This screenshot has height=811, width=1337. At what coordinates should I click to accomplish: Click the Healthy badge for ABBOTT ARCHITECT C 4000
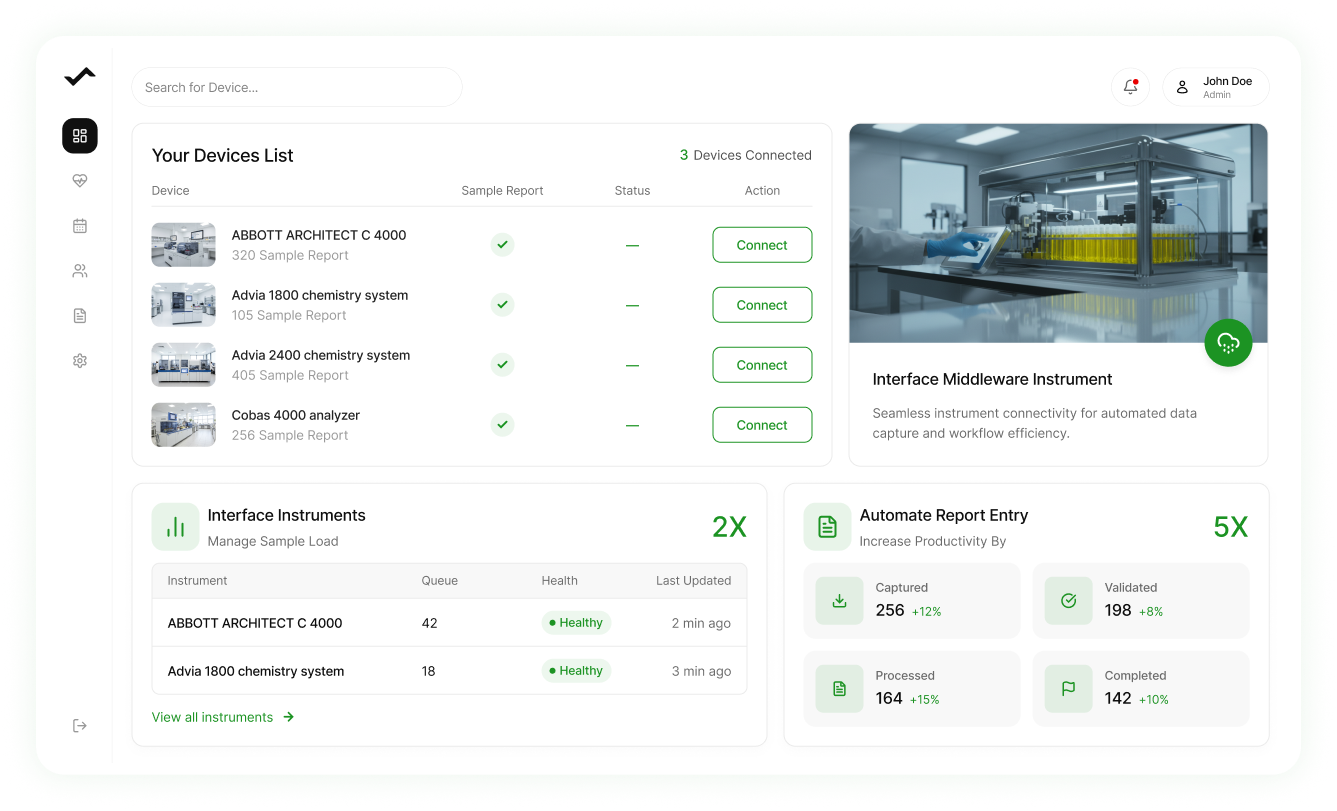point(576,623)
